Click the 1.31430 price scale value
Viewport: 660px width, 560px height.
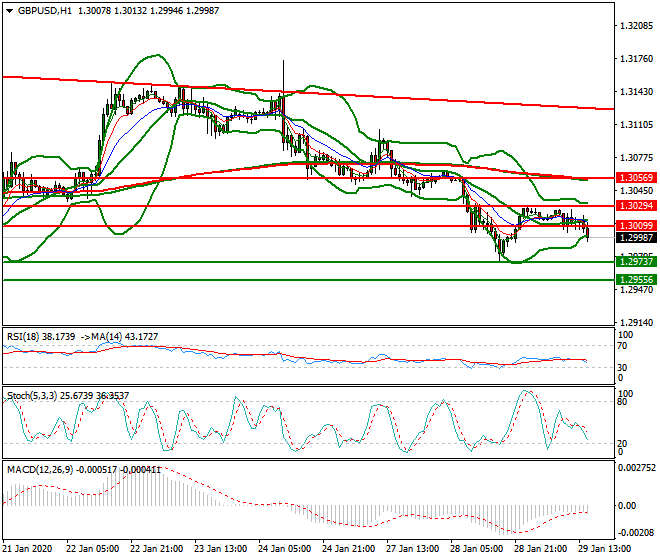click(637, 92)
